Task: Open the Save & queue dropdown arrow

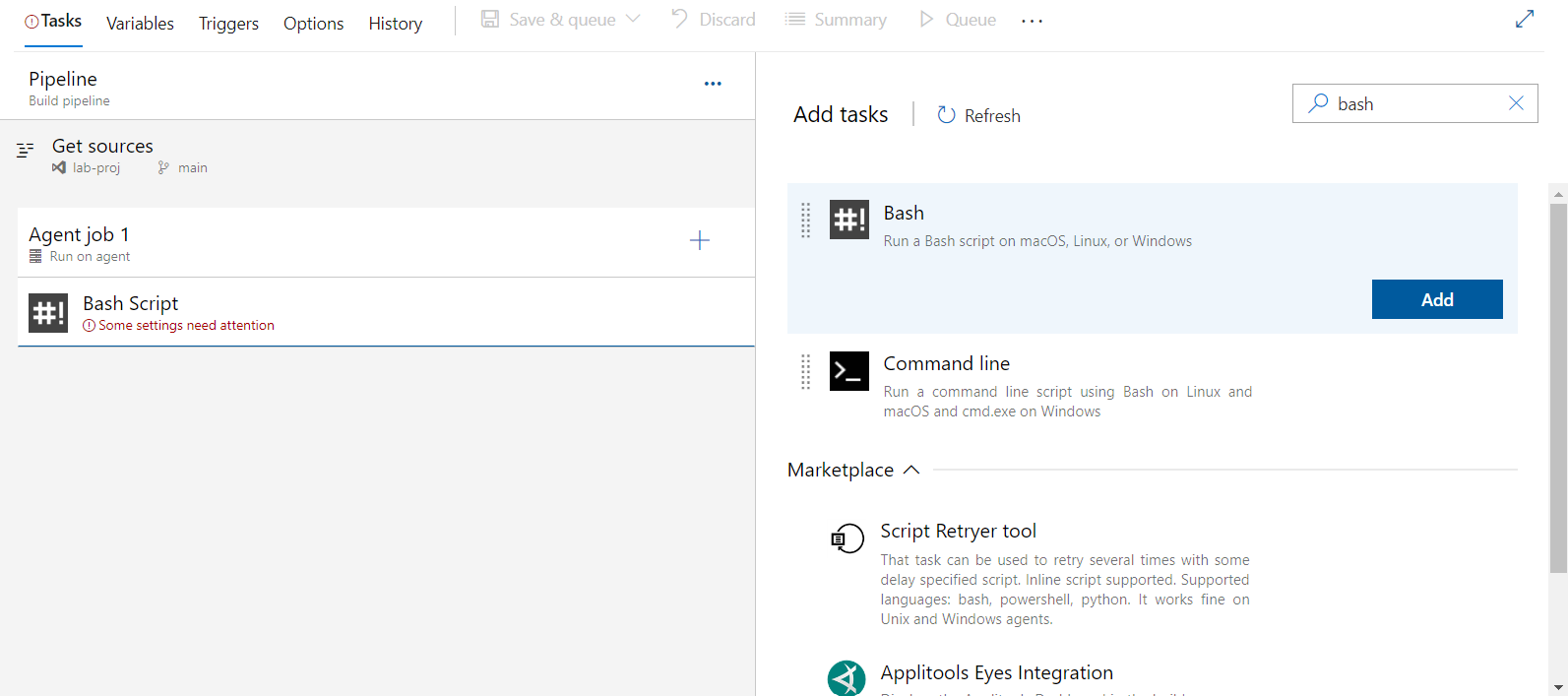Action: point(633,19)
